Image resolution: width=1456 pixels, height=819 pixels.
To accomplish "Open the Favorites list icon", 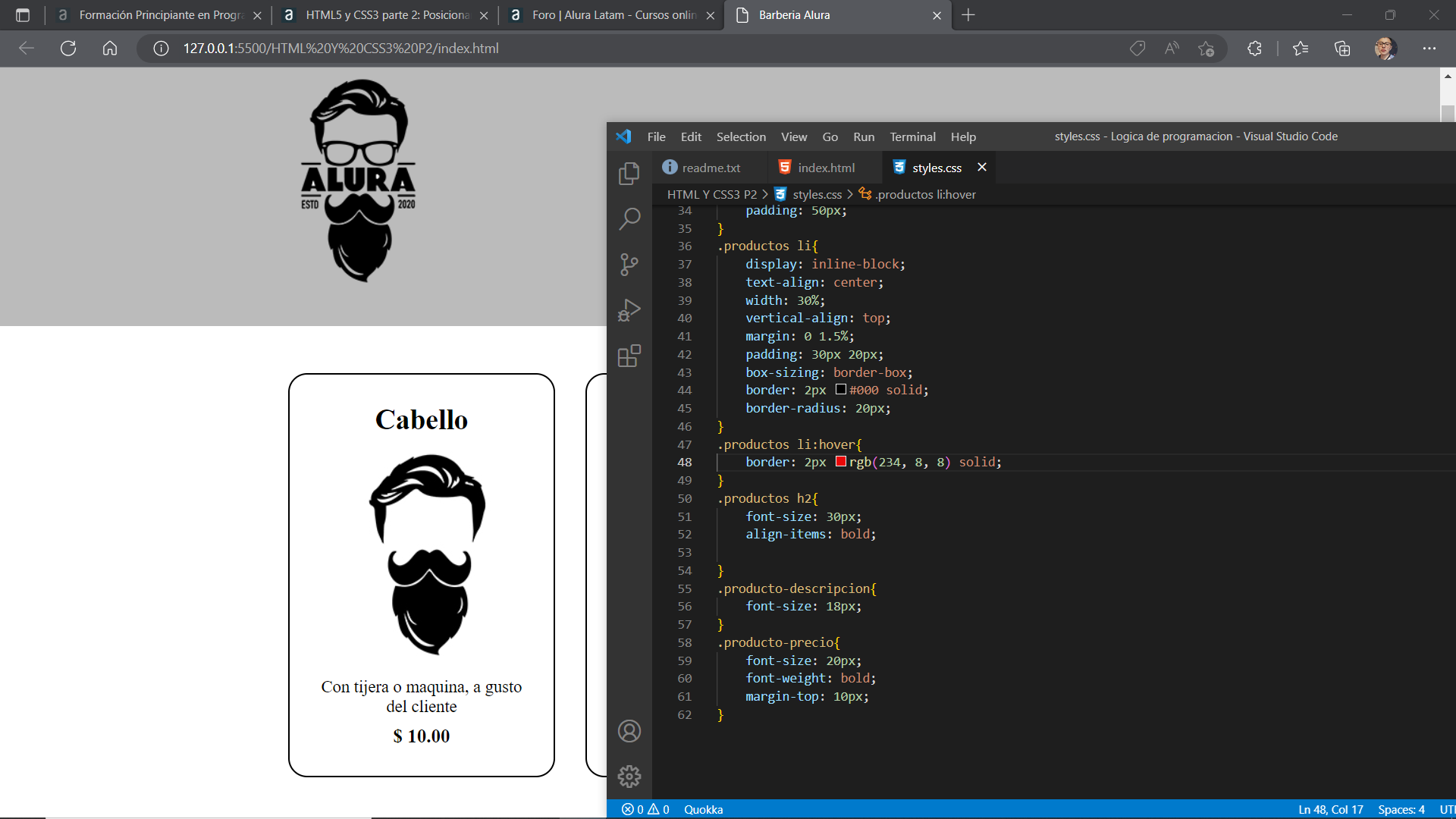I will (x=1301, y=49).
